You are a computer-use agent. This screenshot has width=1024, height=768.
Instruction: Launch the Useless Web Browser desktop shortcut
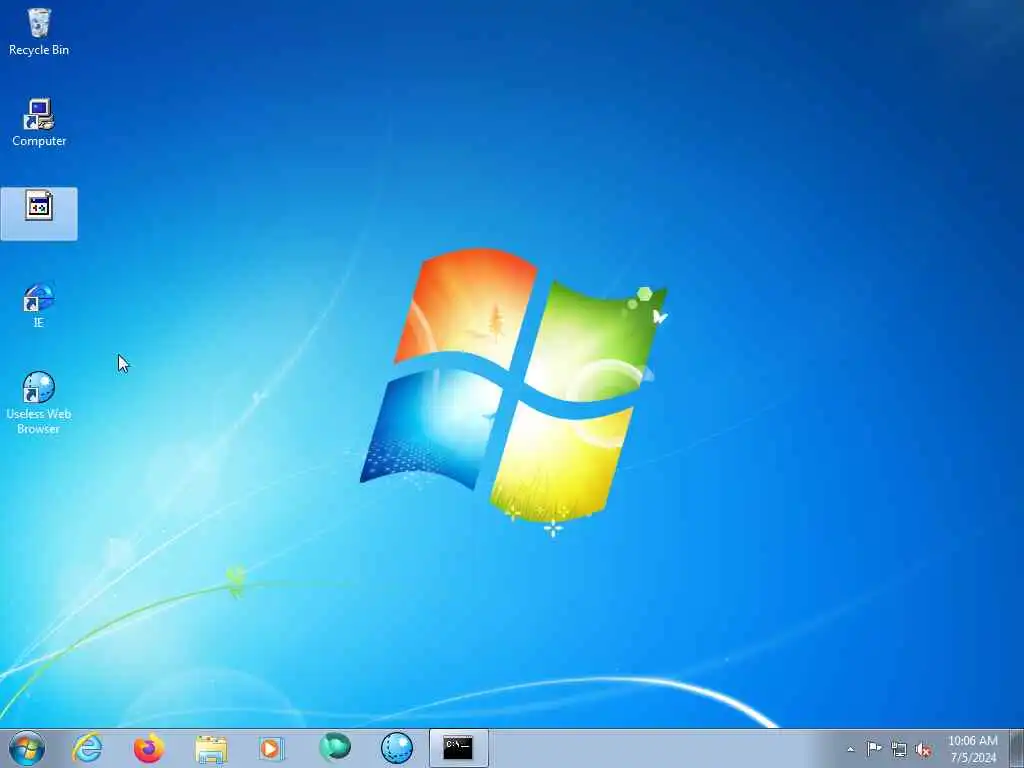tap(39, 403)
